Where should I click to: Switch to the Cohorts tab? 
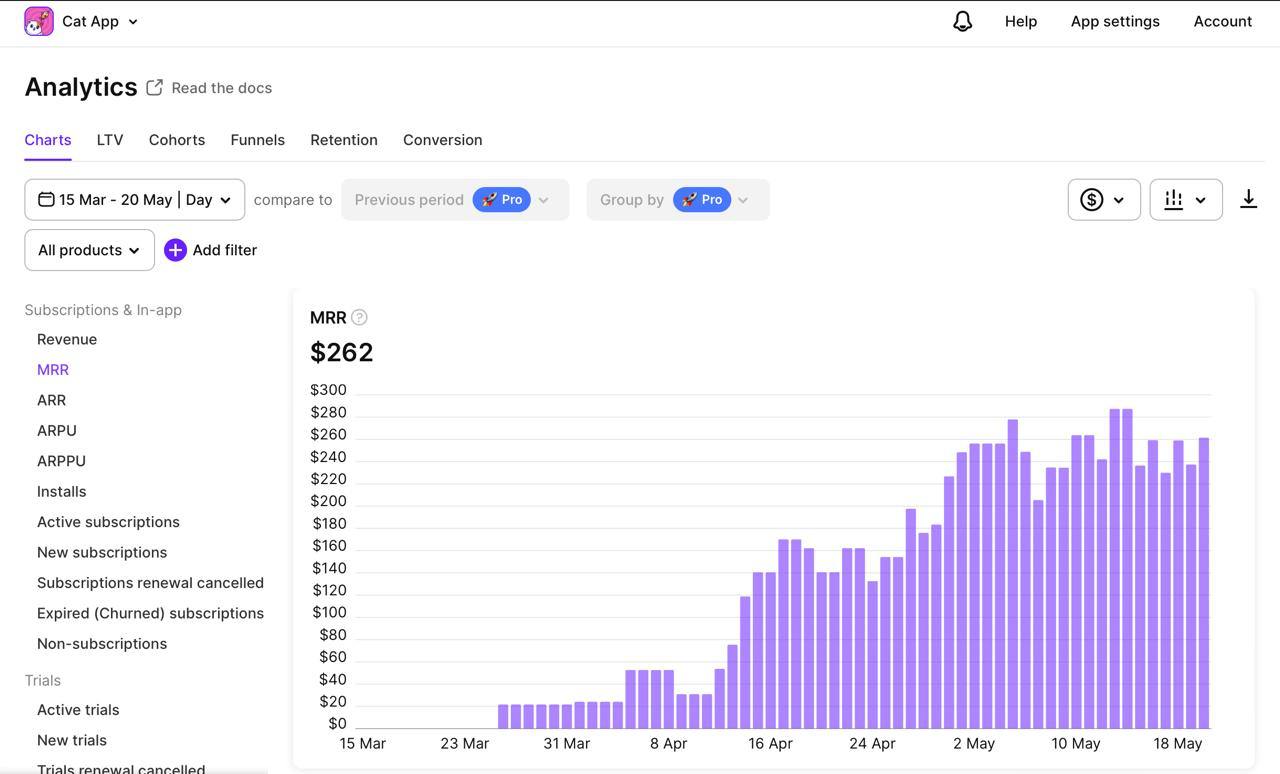177,140
